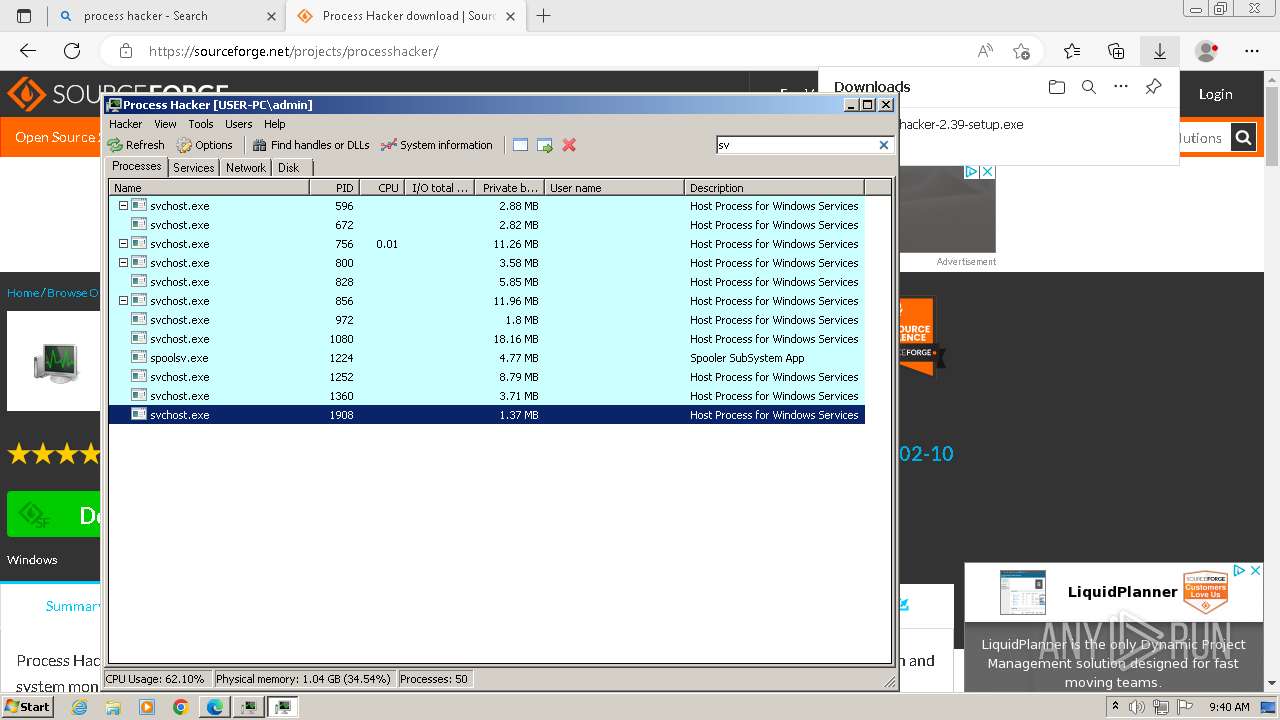This screenshot has height=720, width=1280.
Task: Select the Processes tab
Action: (x=137, y=167)
